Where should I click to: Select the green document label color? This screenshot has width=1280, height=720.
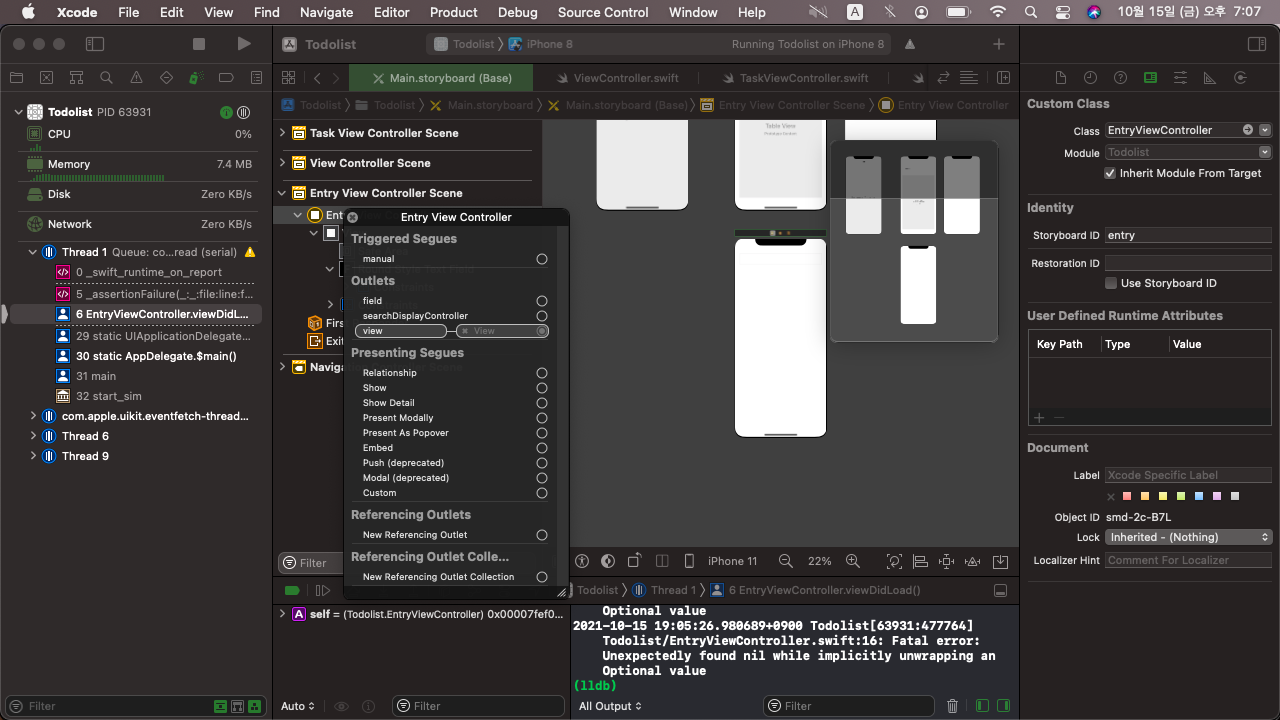(1181, 496)
